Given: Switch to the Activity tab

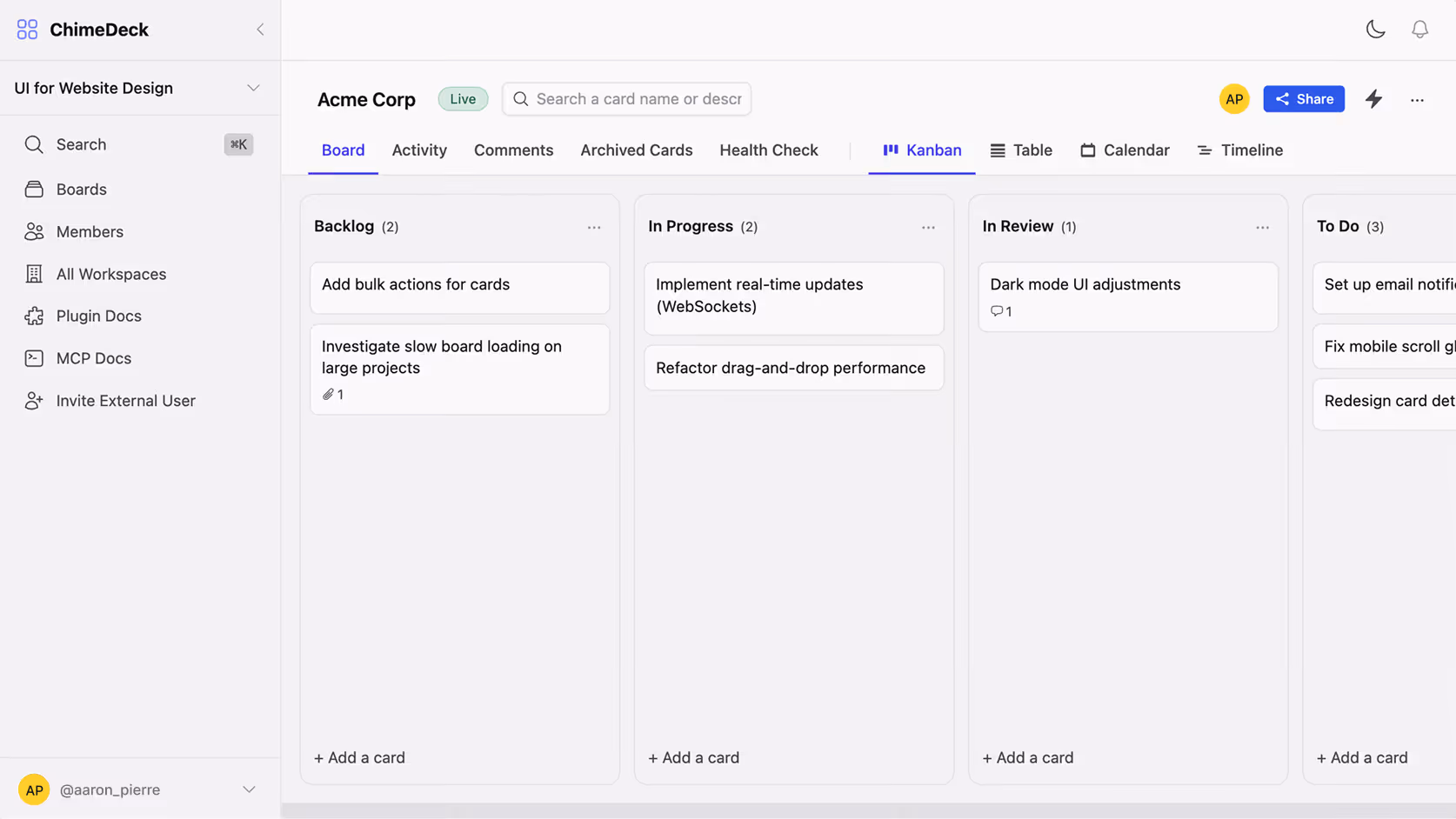Looking at the screenshot, I should click(x=419, y=150).
